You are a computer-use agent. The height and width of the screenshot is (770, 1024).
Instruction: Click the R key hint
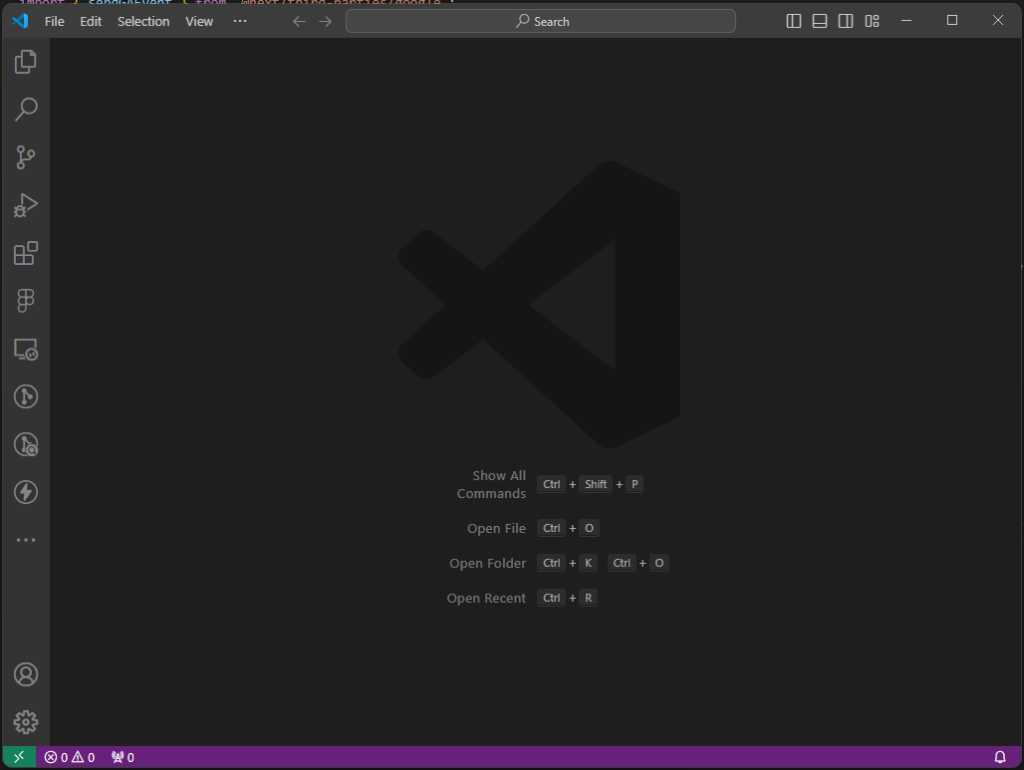pos(588,598)
